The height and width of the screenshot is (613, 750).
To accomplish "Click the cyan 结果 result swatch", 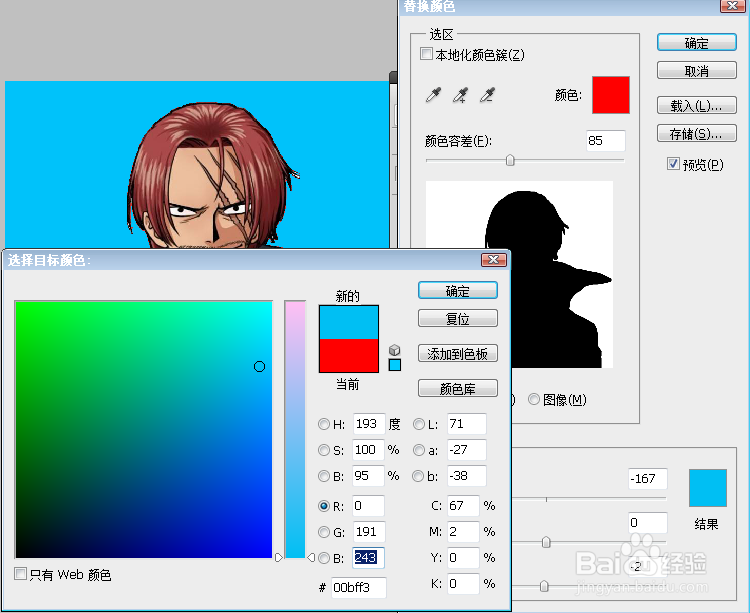I will coord(708,488).
